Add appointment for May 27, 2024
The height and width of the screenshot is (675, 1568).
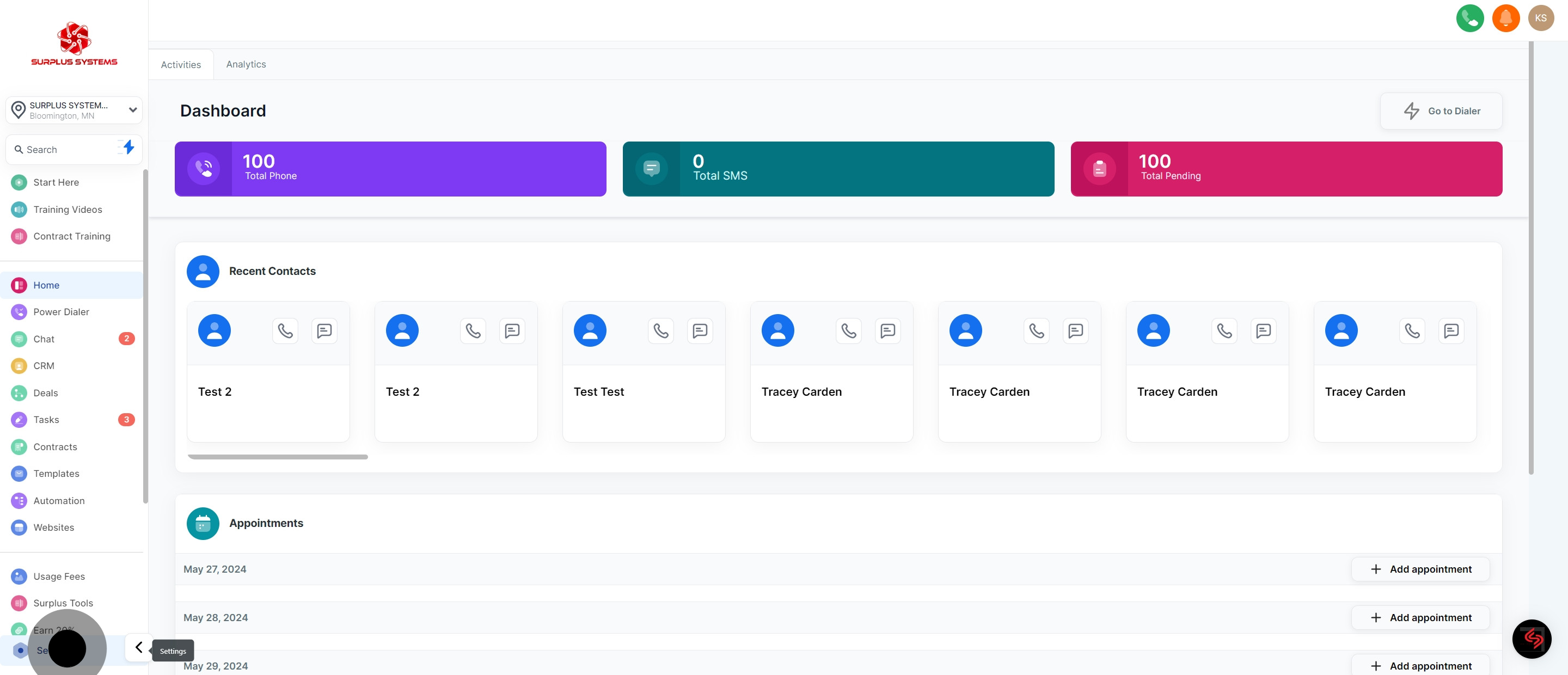[x=1420, y=569]
